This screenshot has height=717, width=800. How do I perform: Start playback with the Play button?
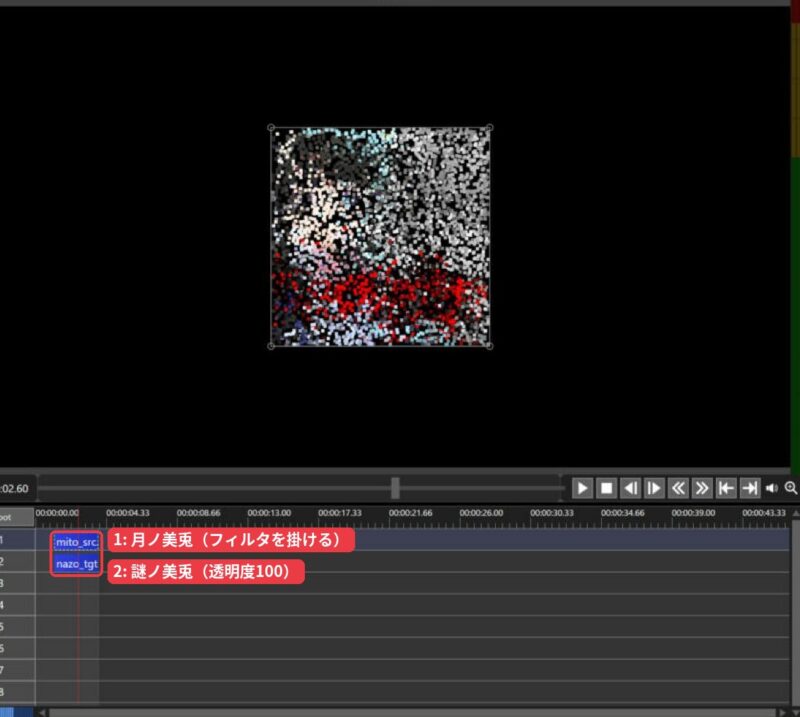click(582, 488)
